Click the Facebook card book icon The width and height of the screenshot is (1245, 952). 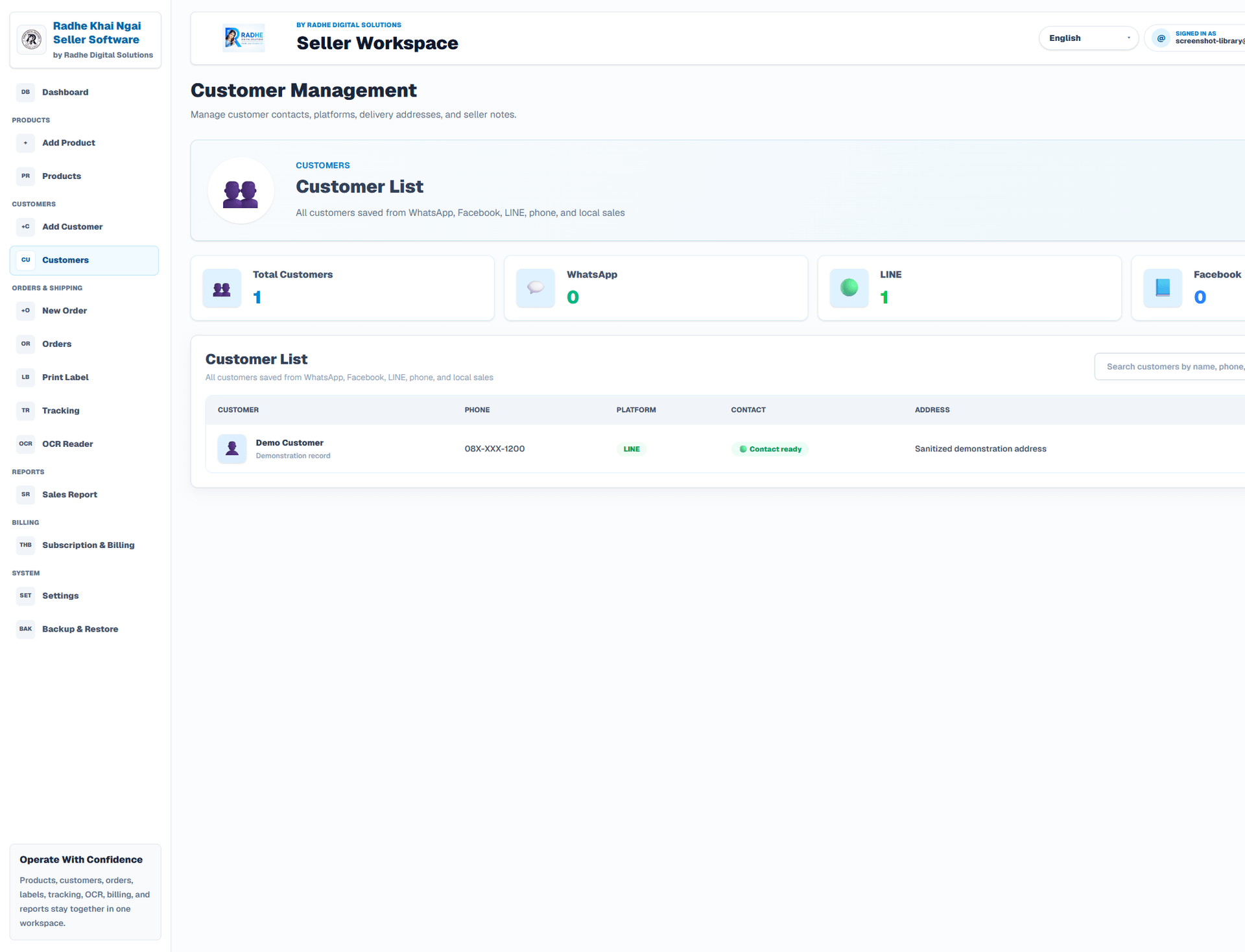(x=1163, y=288)
